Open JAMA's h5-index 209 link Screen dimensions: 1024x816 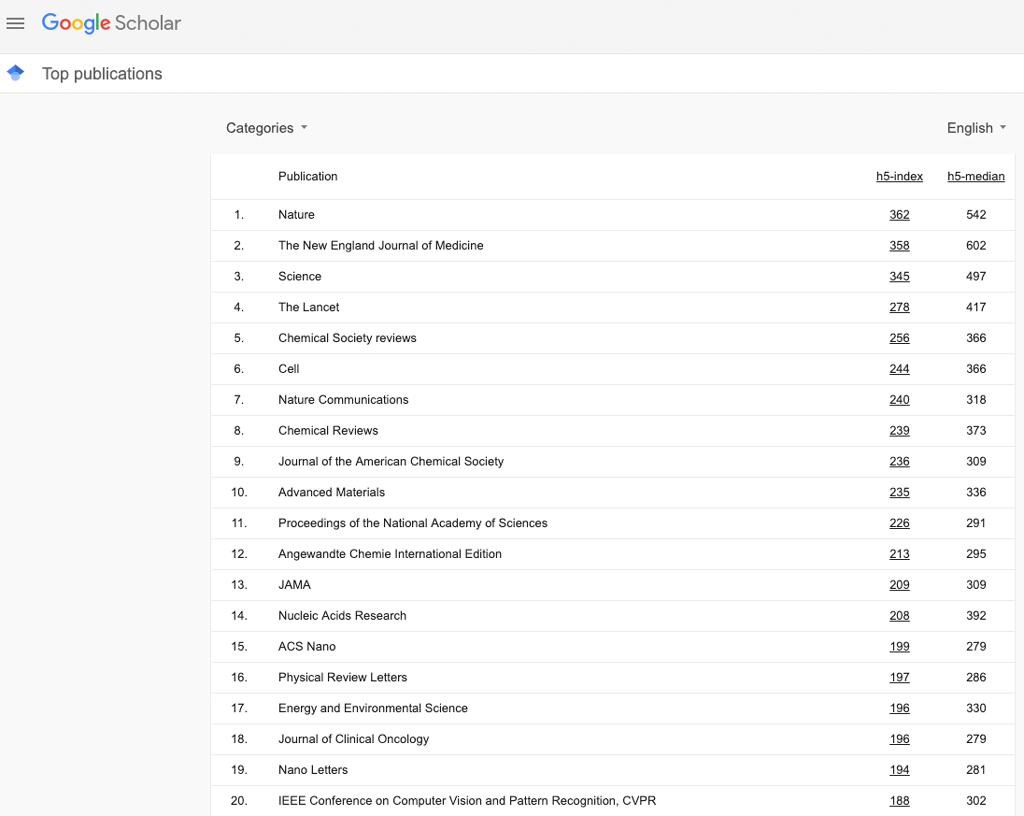[x=899, y=585]
